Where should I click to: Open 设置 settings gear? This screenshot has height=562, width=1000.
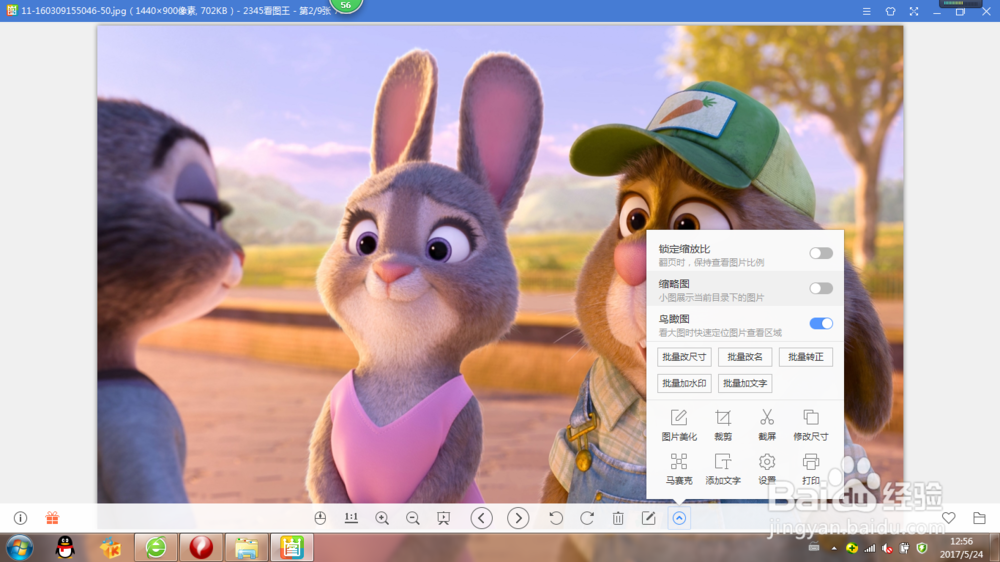point(767,470)
